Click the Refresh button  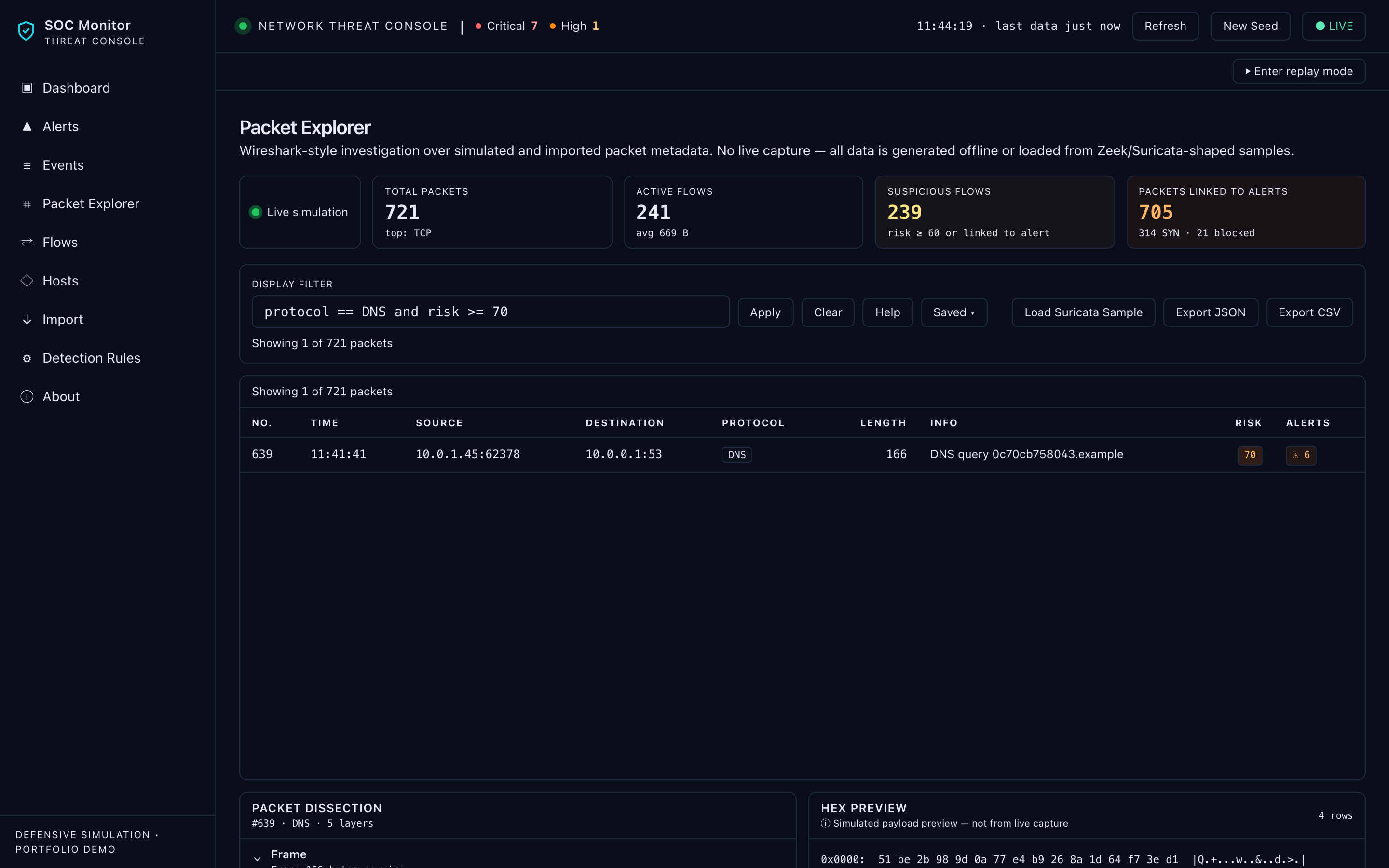1165,26
